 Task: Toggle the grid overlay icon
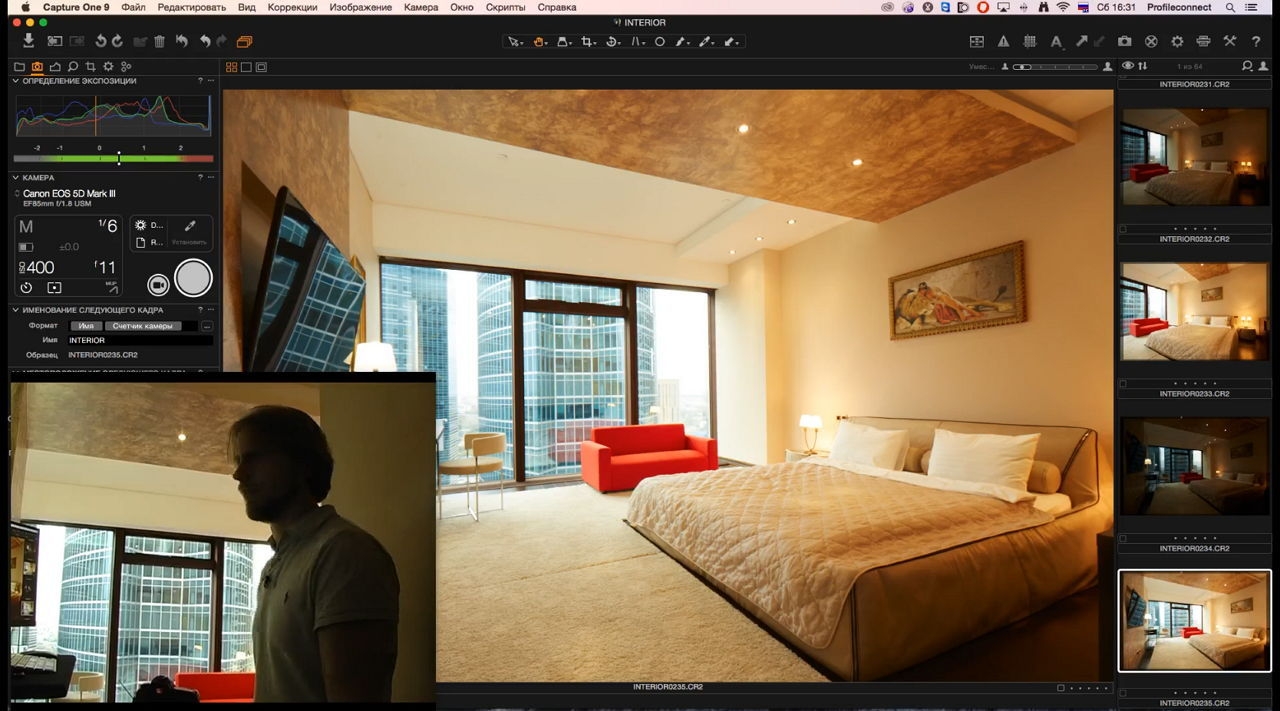1030,42
